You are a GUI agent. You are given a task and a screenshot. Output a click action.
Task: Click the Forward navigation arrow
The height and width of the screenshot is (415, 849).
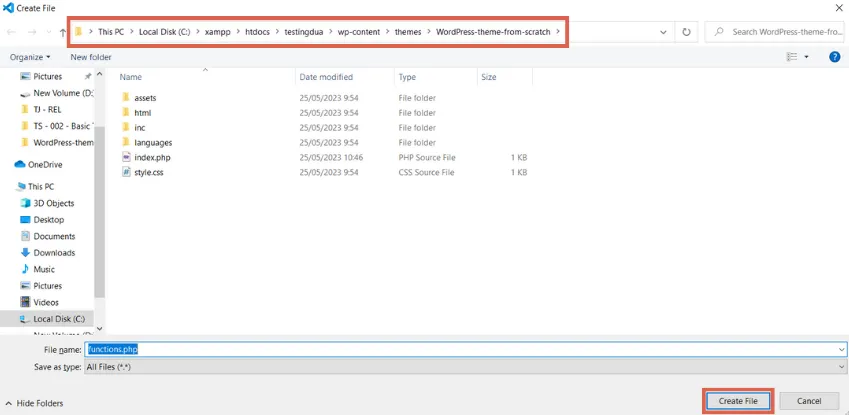click(31, 32)
